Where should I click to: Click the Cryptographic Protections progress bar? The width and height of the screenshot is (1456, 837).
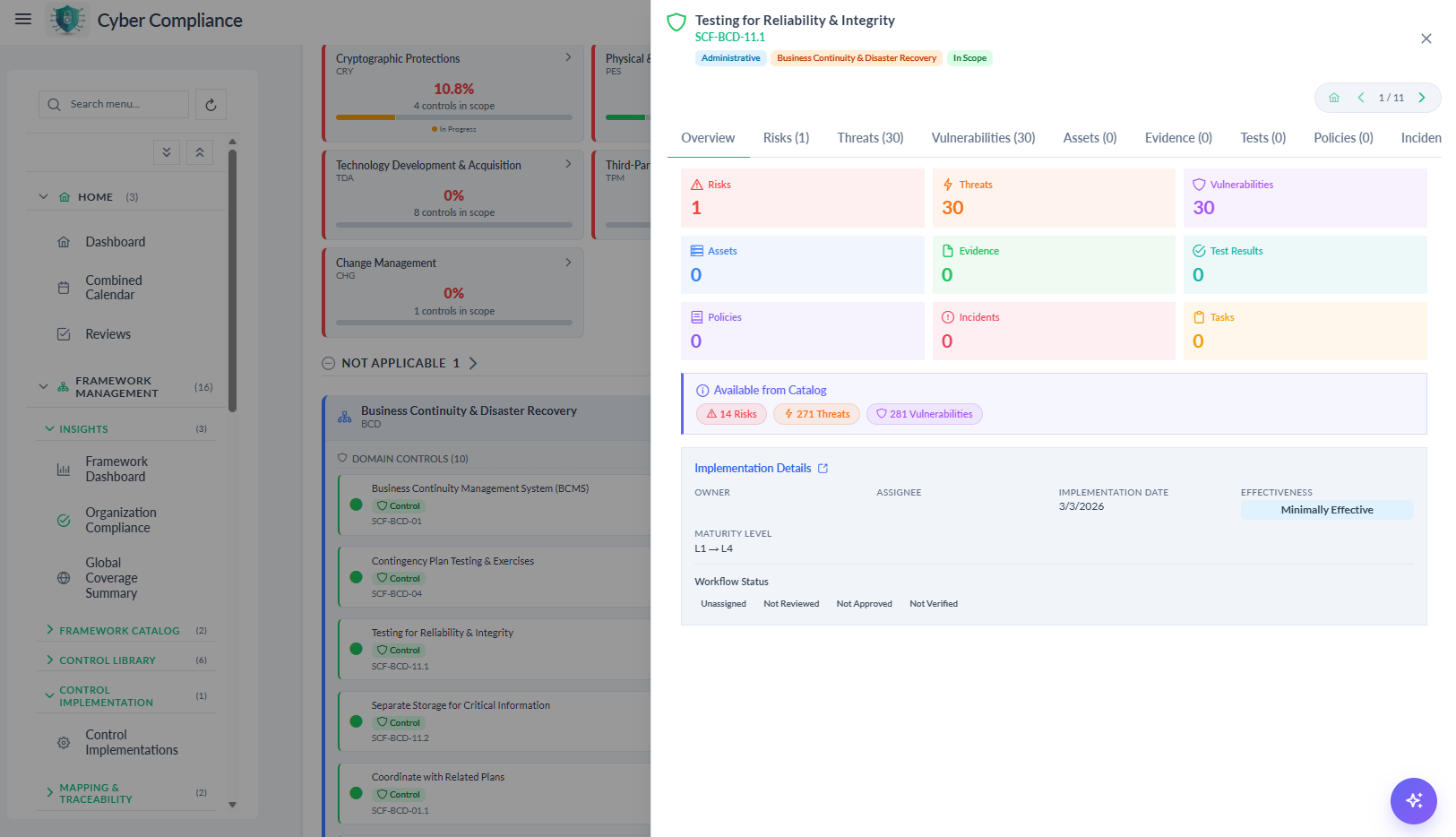pyautogui.click(x=454, y=117)
